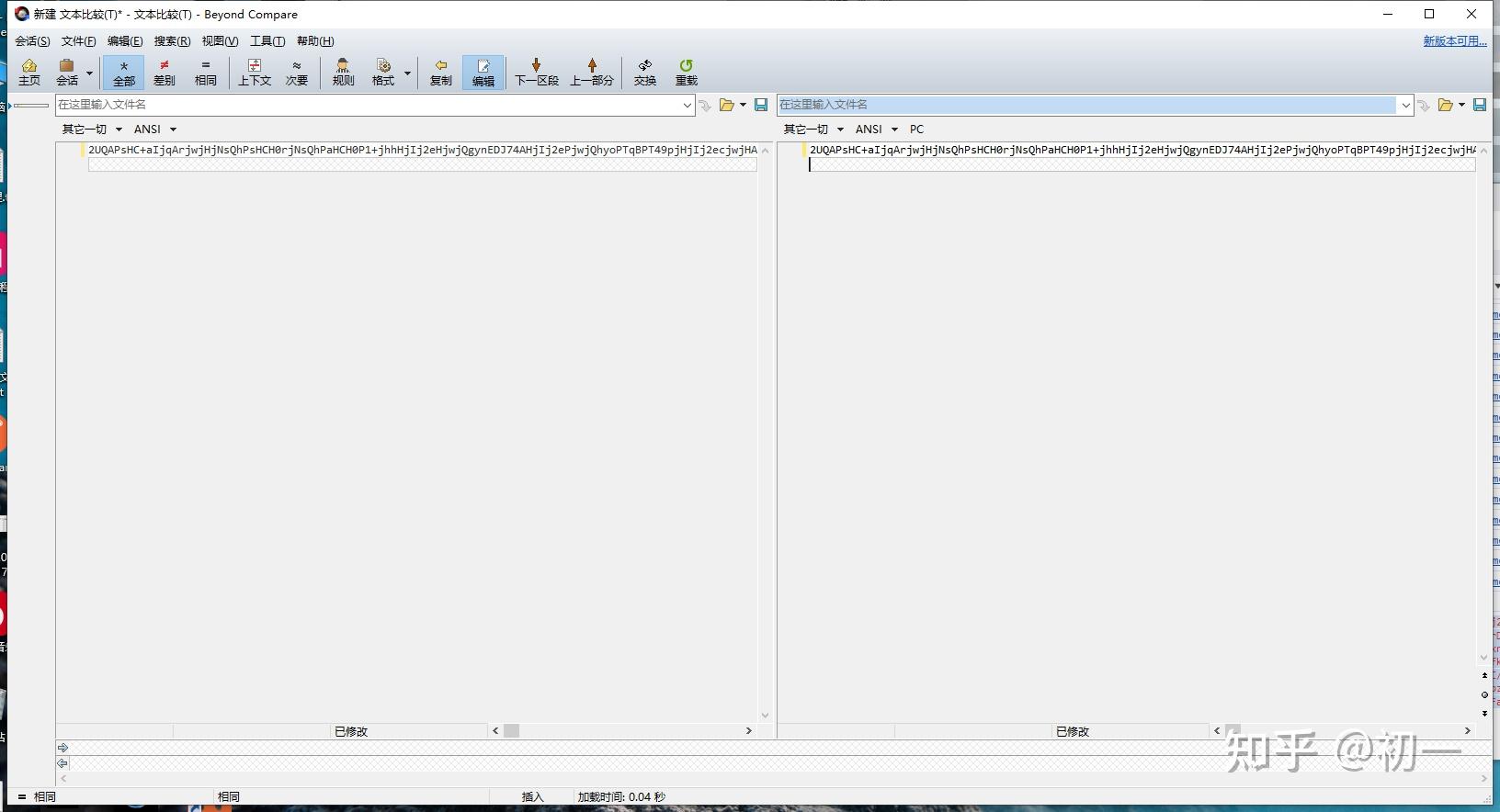Toggle the 全部 show-all filter
This screenshot has width=1500, height=812.
point(124,72)
